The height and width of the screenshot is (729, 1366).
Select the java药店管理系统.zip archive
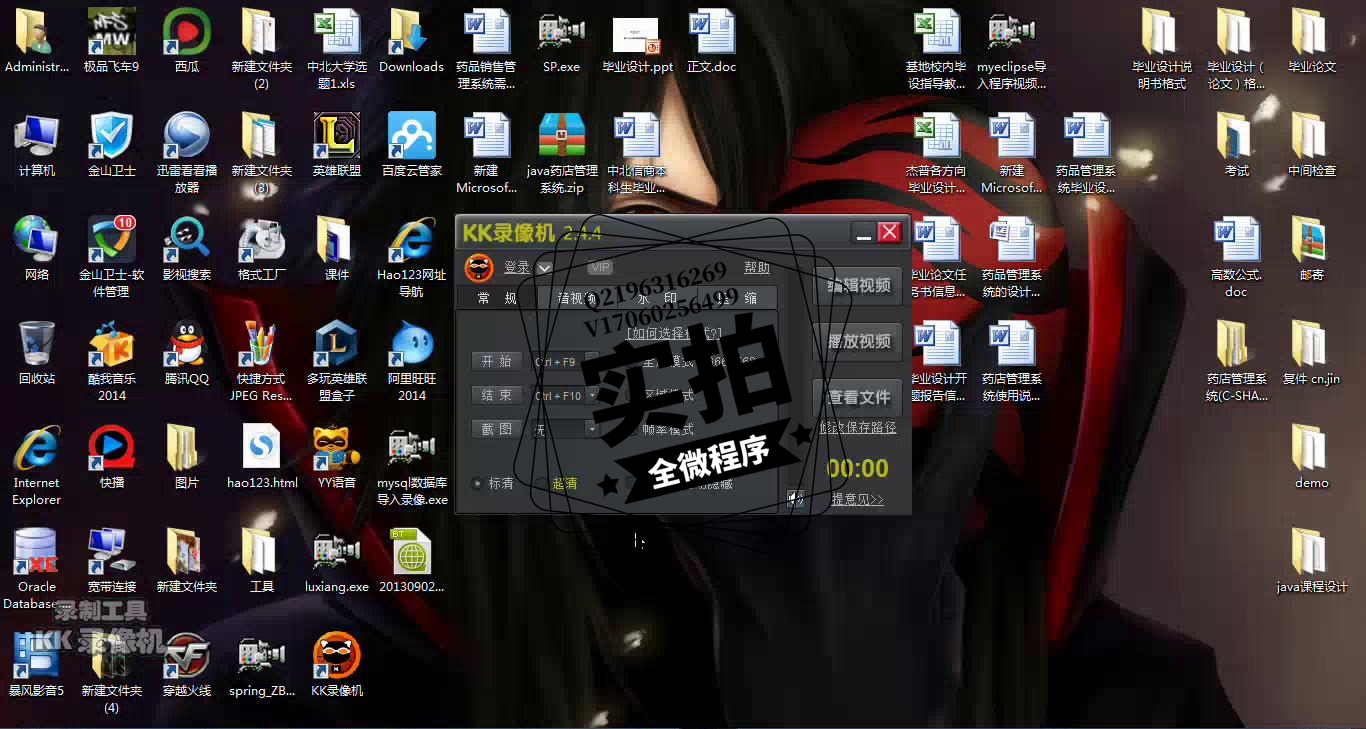(x=562, y=153)
